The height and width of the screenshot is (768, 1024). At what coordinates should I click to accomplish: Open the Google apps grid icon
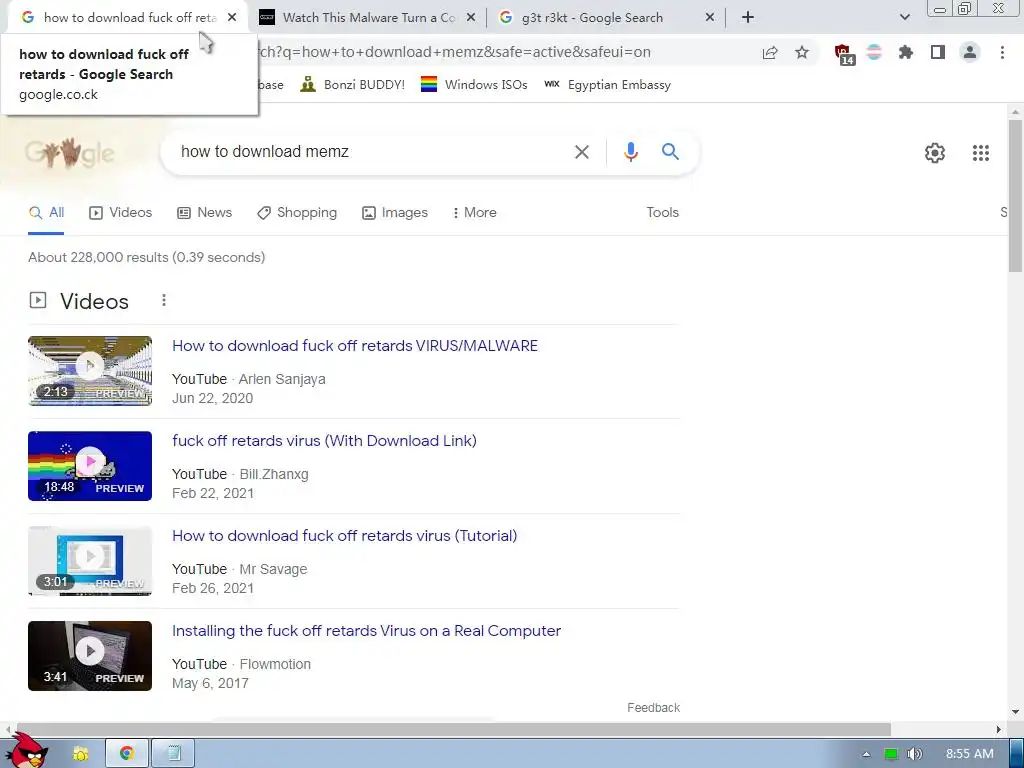pos(980,153)
